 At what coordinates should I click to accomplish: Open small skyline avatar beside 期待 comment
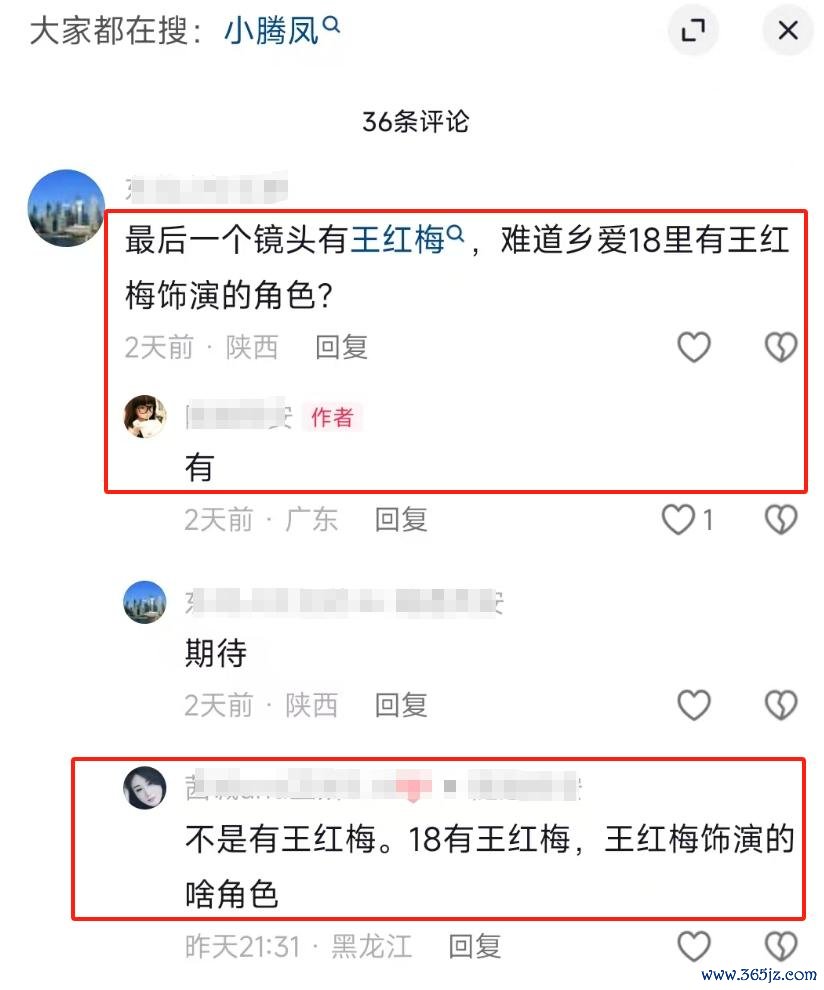(145, 602)
